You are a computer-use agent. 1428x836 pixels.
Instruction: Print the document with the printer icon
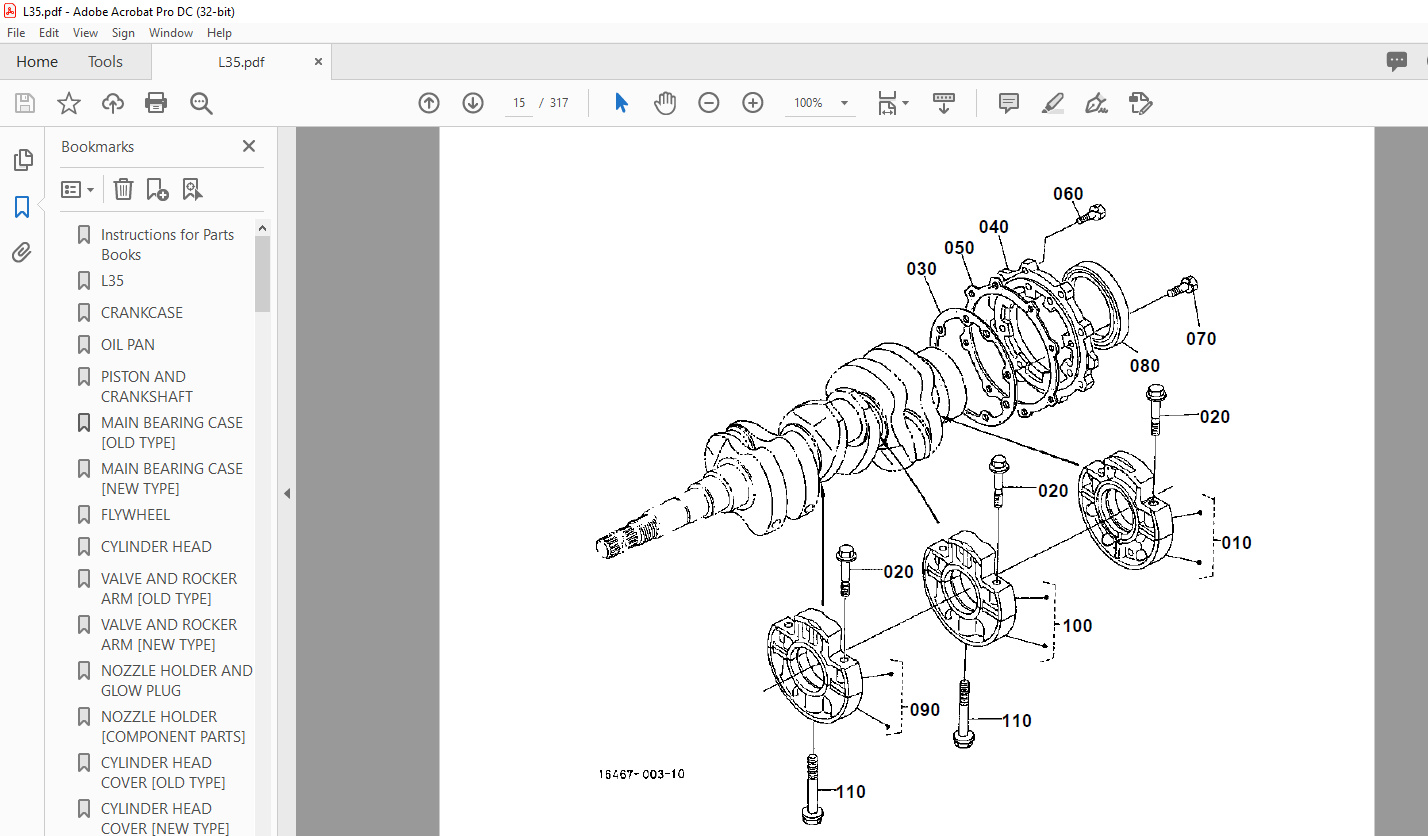[156, 103]
